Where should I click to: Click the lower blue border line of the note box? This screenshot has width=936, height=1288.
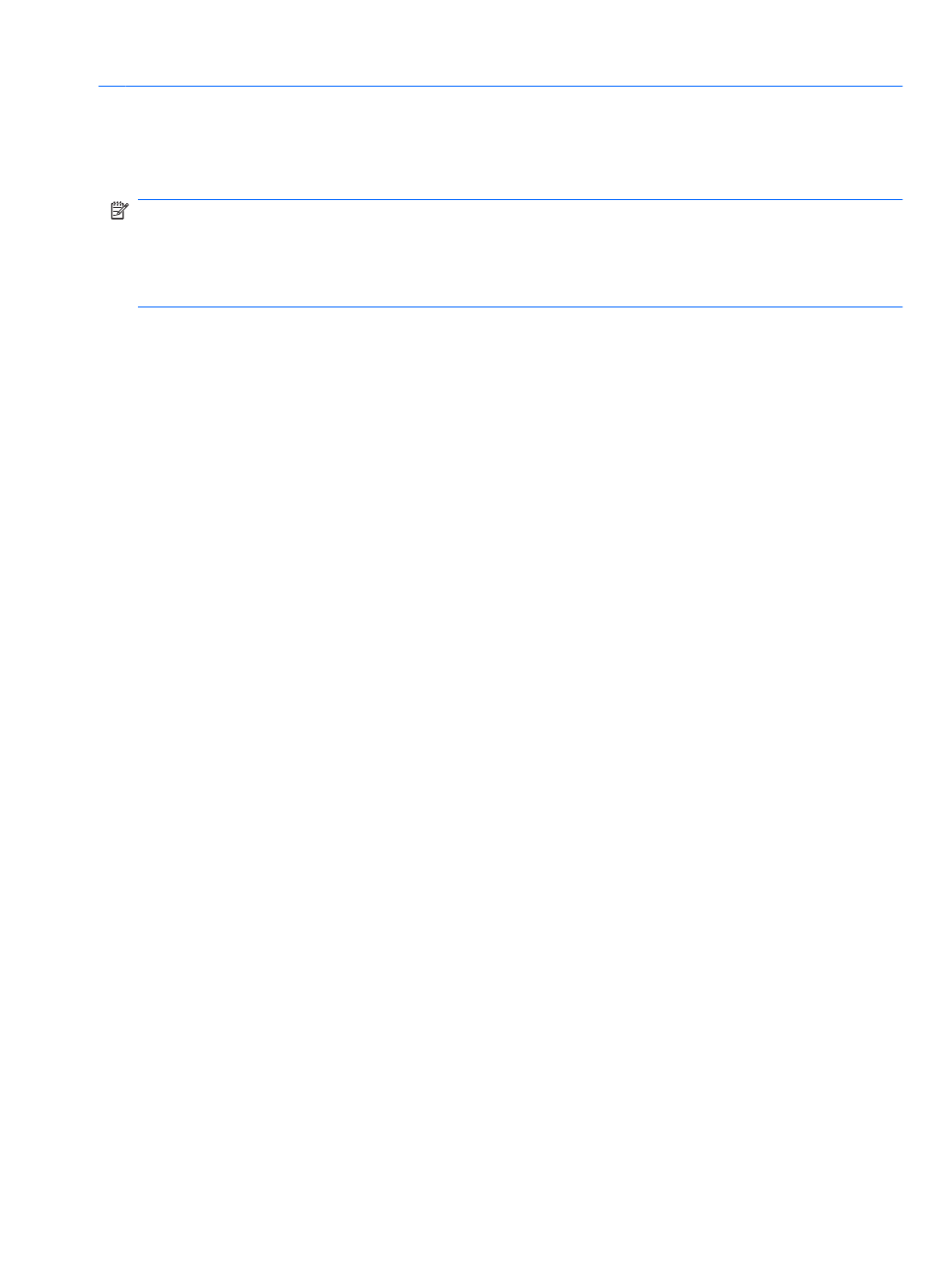519,306
